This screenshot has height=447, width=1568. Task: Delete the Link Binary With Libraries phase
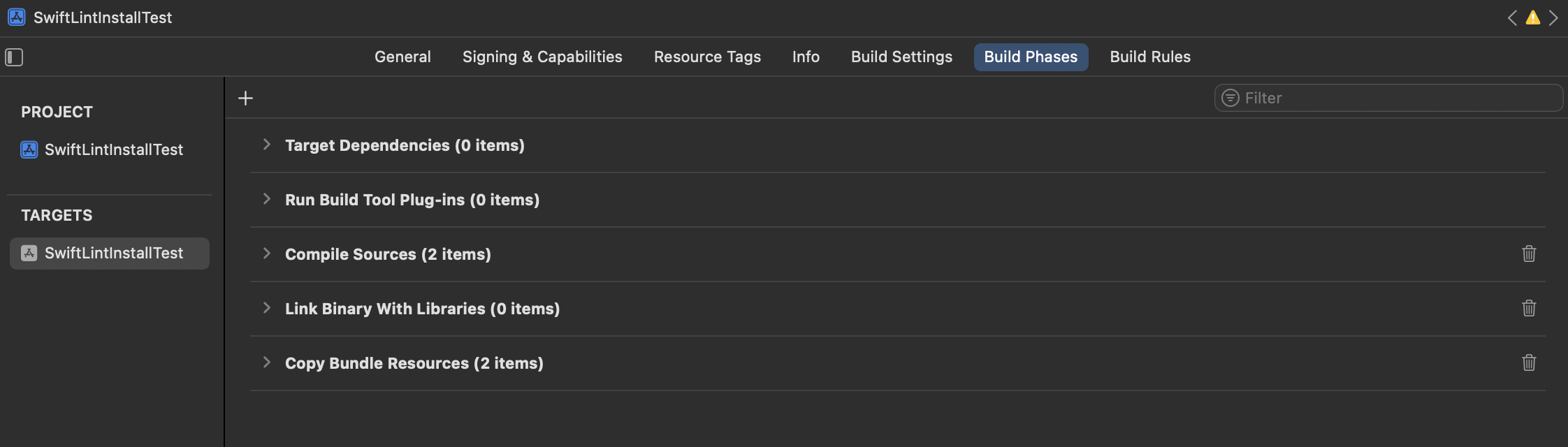pos(1529,308)
